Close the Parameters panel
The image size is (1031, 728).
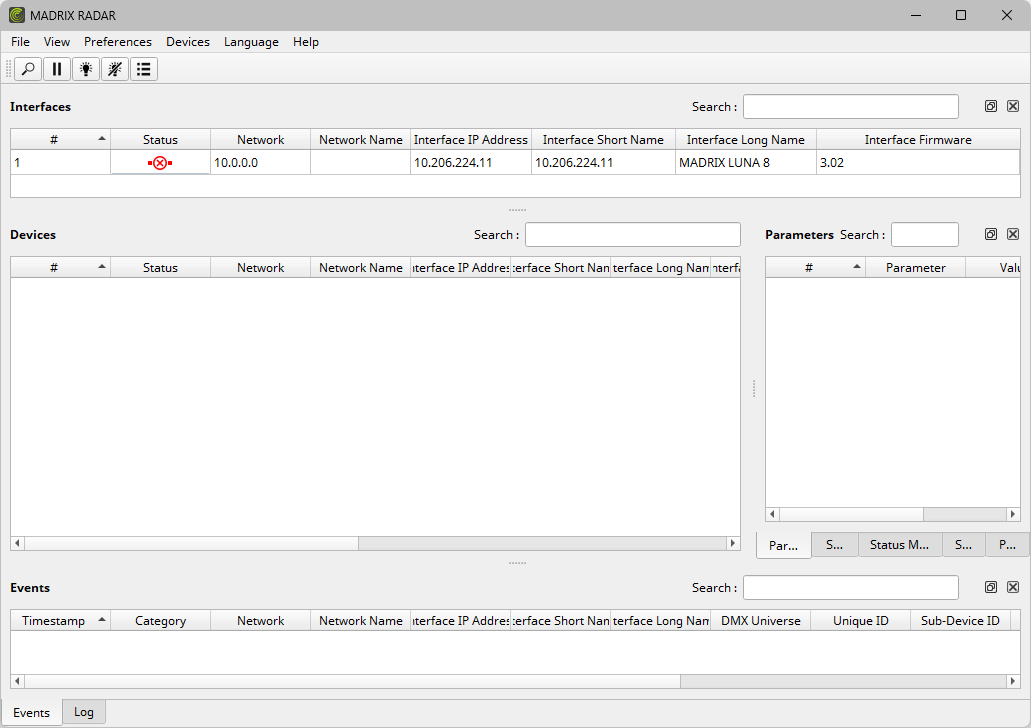click(x=1013, y=234)
